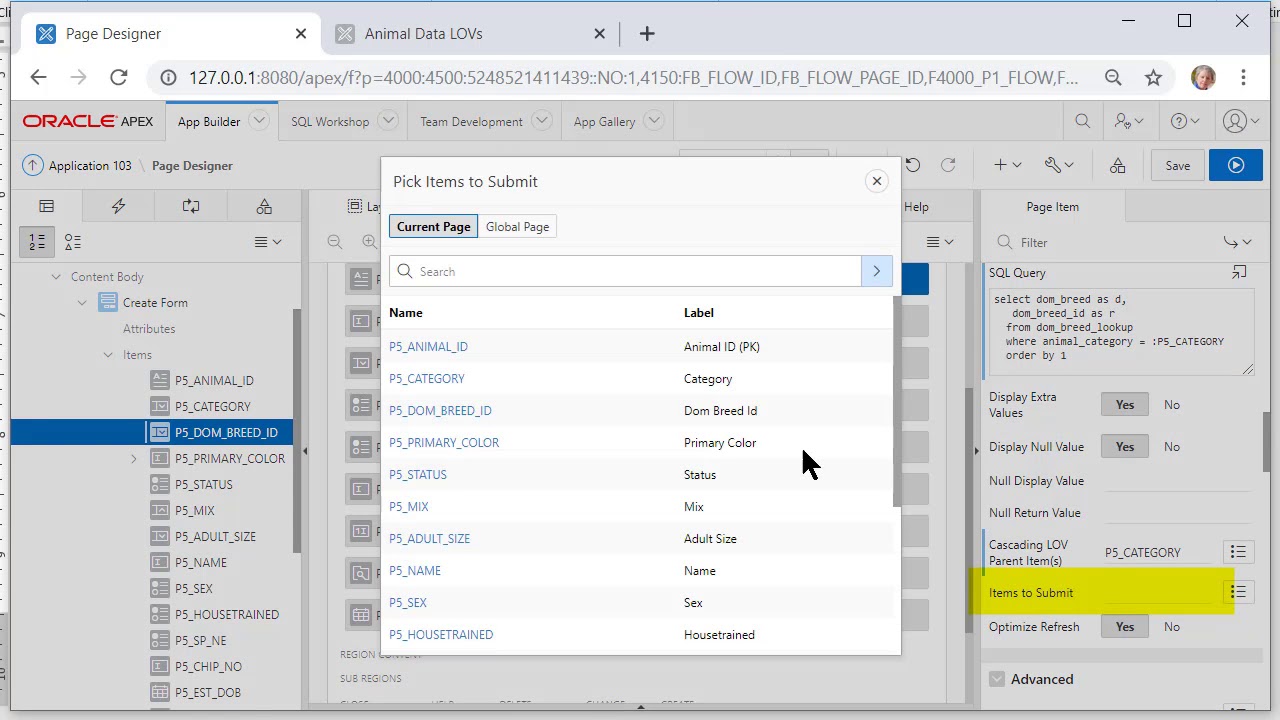Open the rendering tree options menu
Screen dimensions: 1280x720
coord(267,242)
